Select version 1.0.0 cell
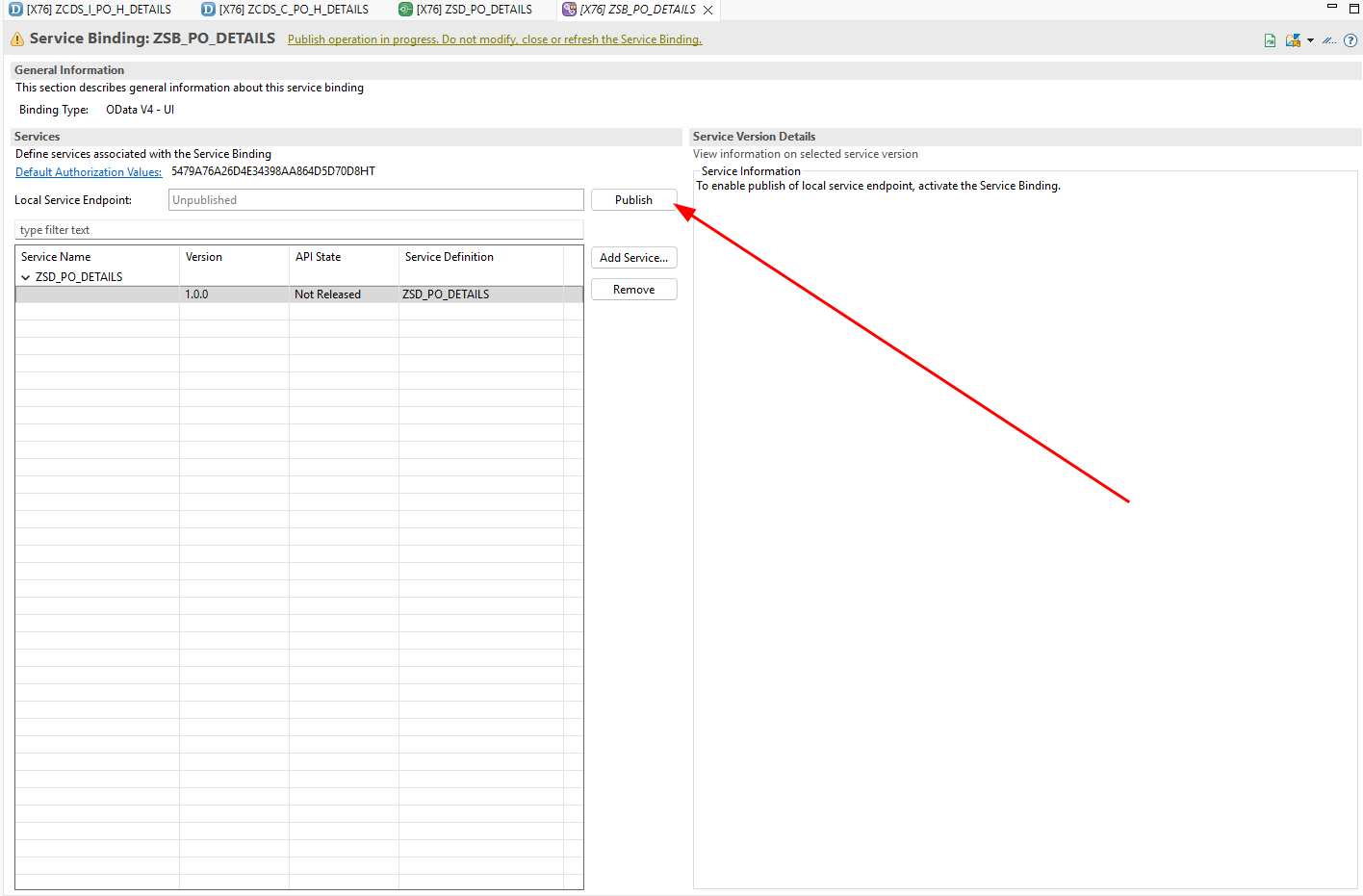 [234, 294]
